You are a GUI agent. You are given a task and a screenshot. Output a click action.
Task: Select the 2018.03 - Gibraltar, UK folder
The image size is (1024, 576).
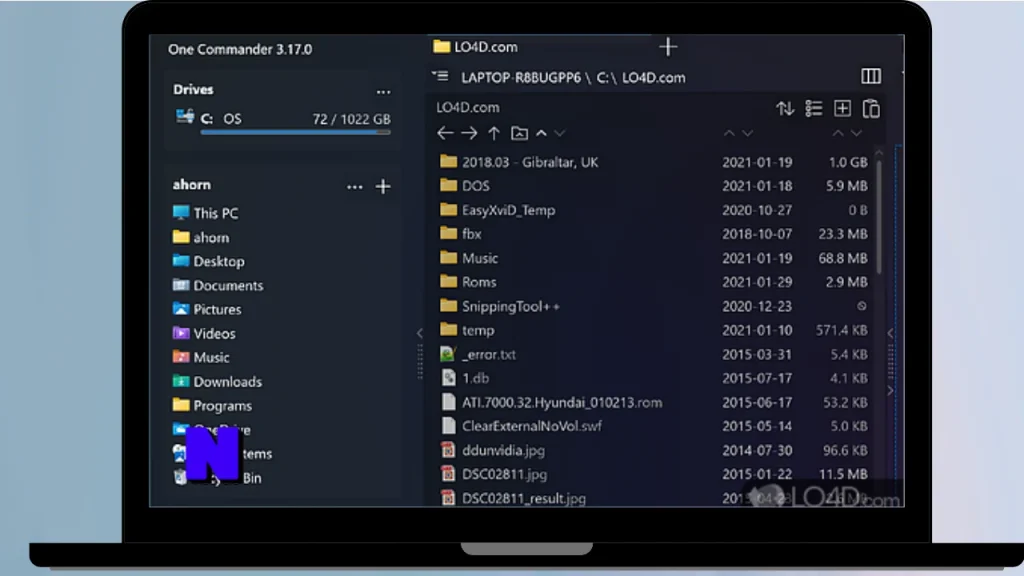coord(654,162)
